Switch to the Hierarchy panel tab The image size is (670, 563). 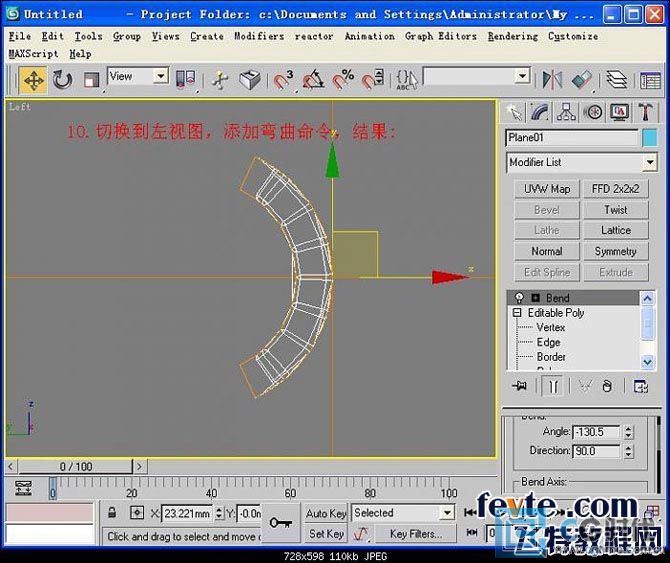point(566,113)
